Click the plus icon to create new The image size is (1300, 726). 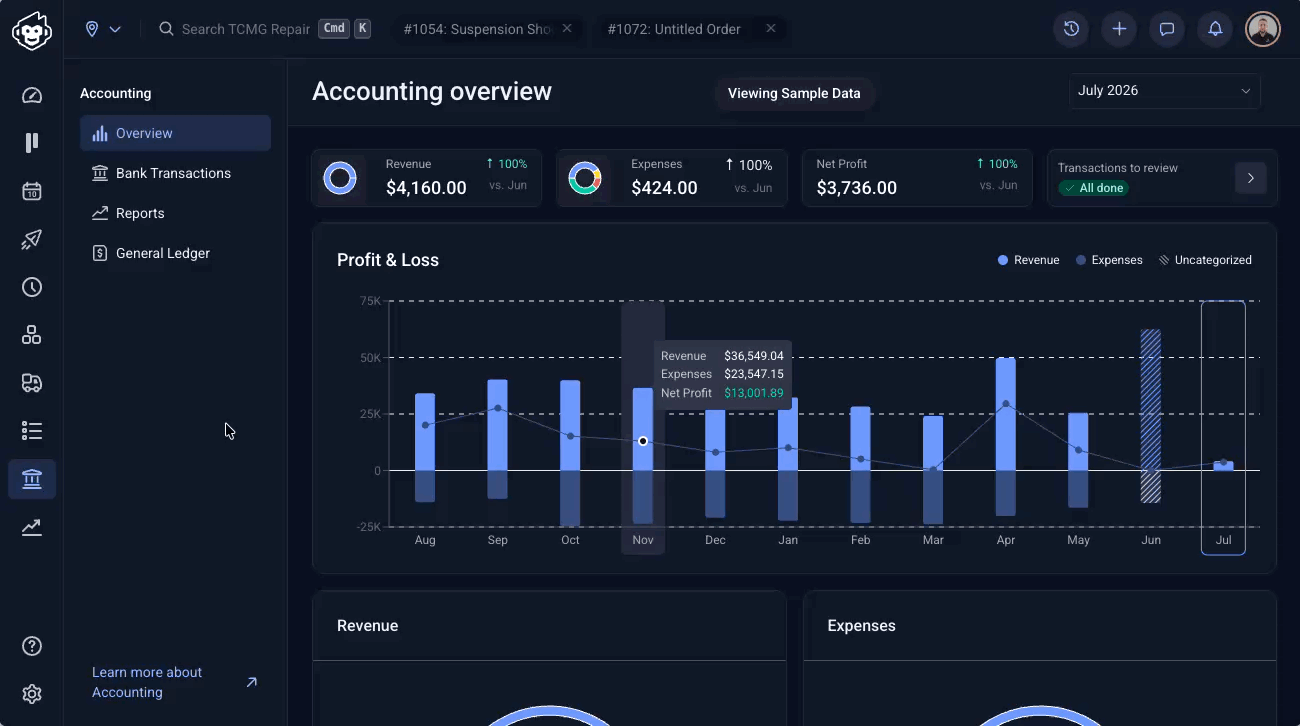click(x=1119, y=29)
